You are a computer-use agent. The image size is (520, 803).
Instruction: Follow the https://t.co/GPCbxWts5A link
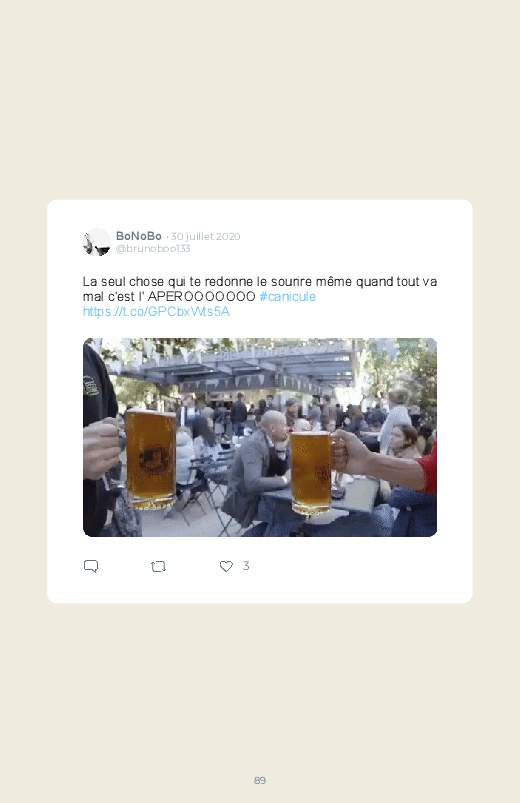tap(156, 311)
